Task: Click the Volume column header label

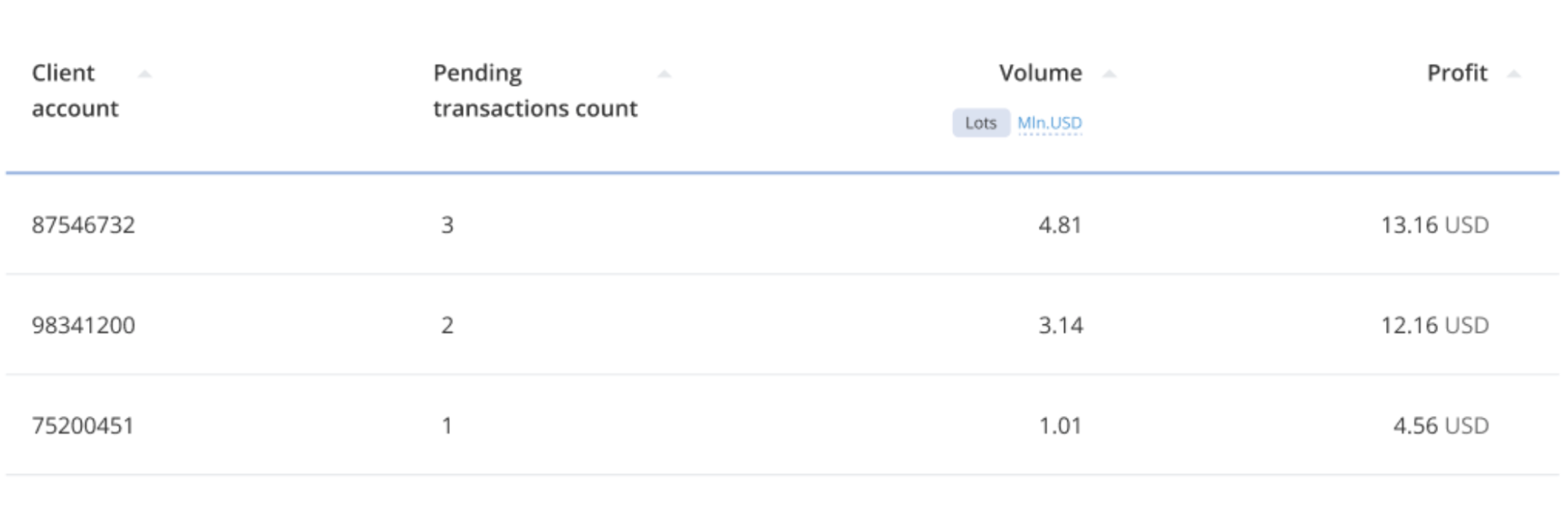Action: click(x=1040, y=74)
